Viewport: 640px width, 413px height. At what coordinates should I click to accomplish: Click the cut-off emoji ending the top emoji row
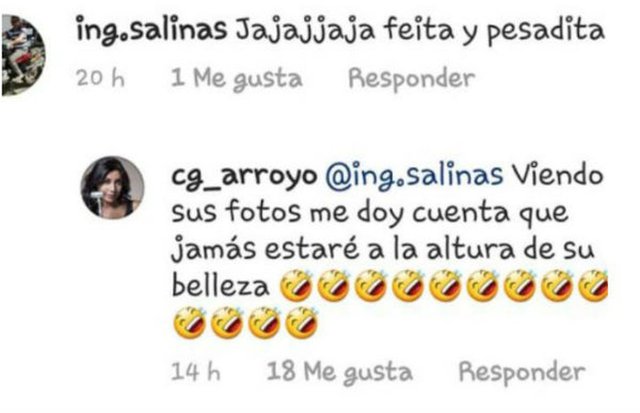(594, 286)
